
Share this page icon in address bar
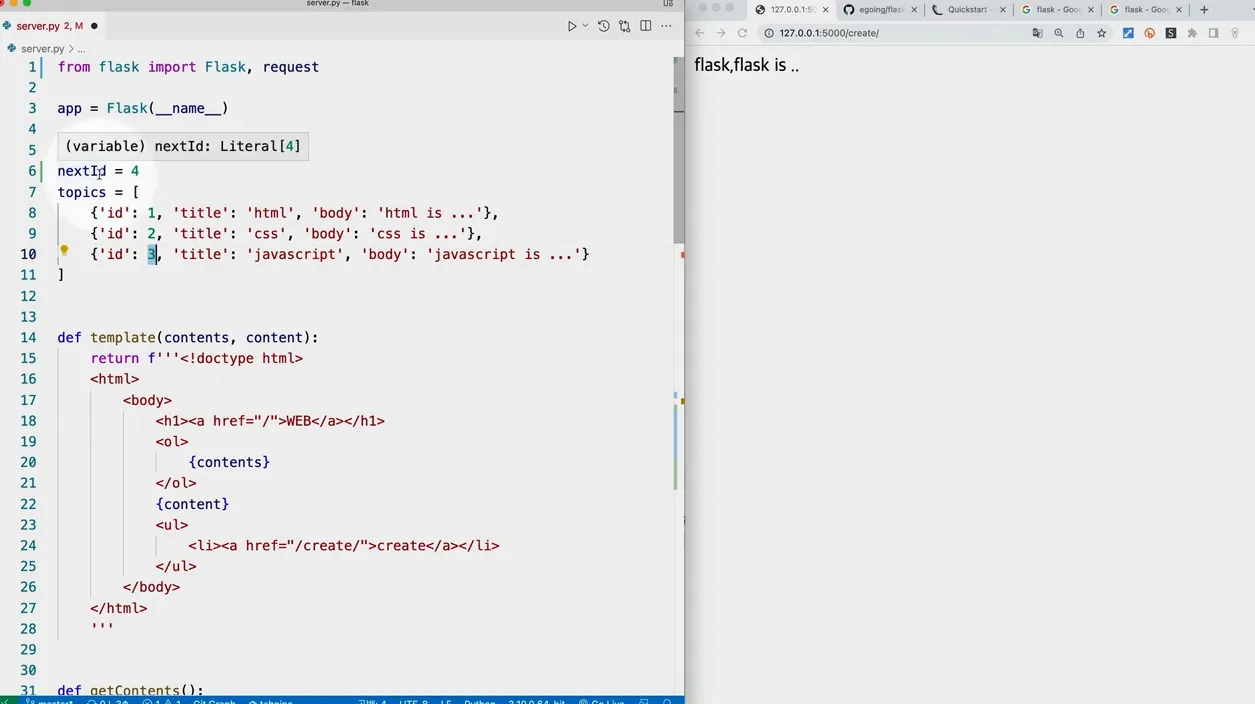pos(1080,33)
